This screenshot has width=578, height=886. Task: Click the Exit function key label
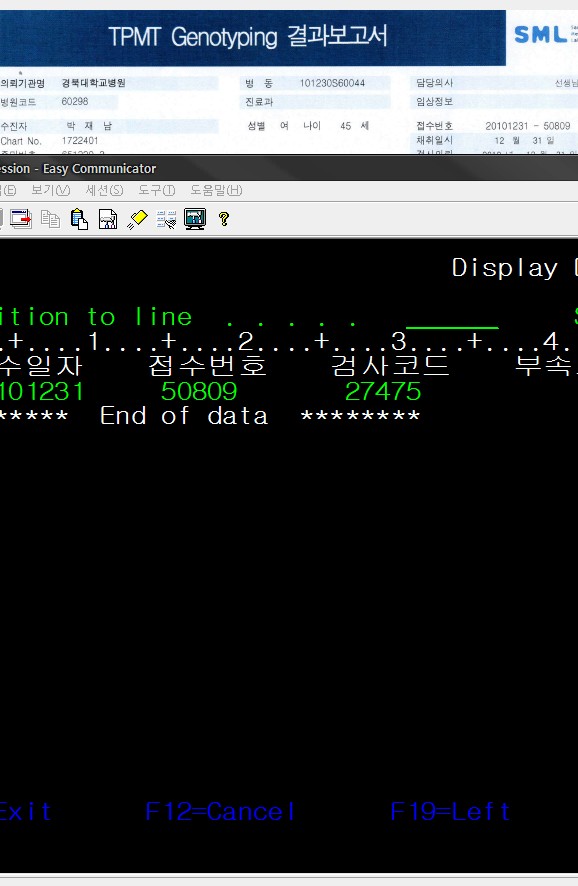coord(25,812)
